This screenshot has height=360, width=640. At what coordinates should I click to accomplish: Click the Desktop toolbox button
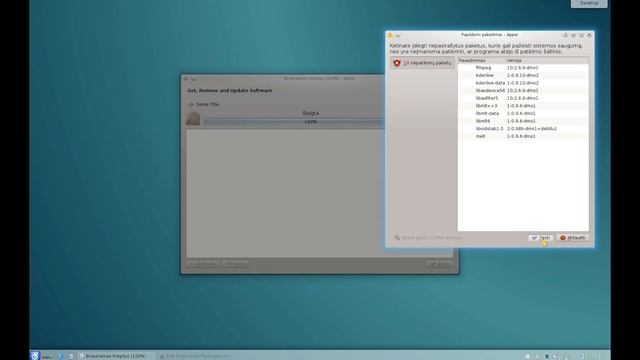[589, 3]
